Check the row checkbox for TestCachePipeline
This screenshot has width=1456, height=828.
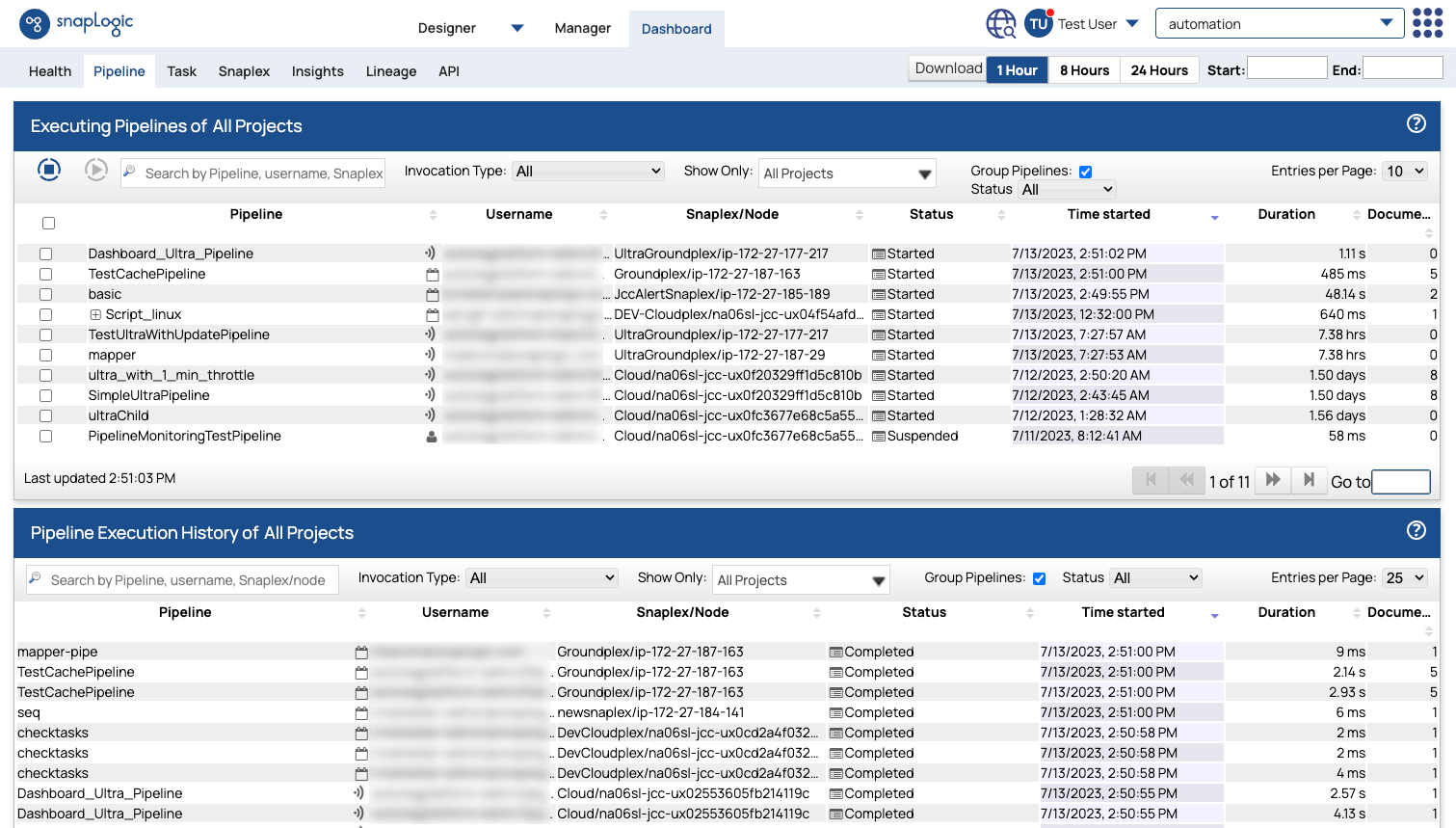45,274
